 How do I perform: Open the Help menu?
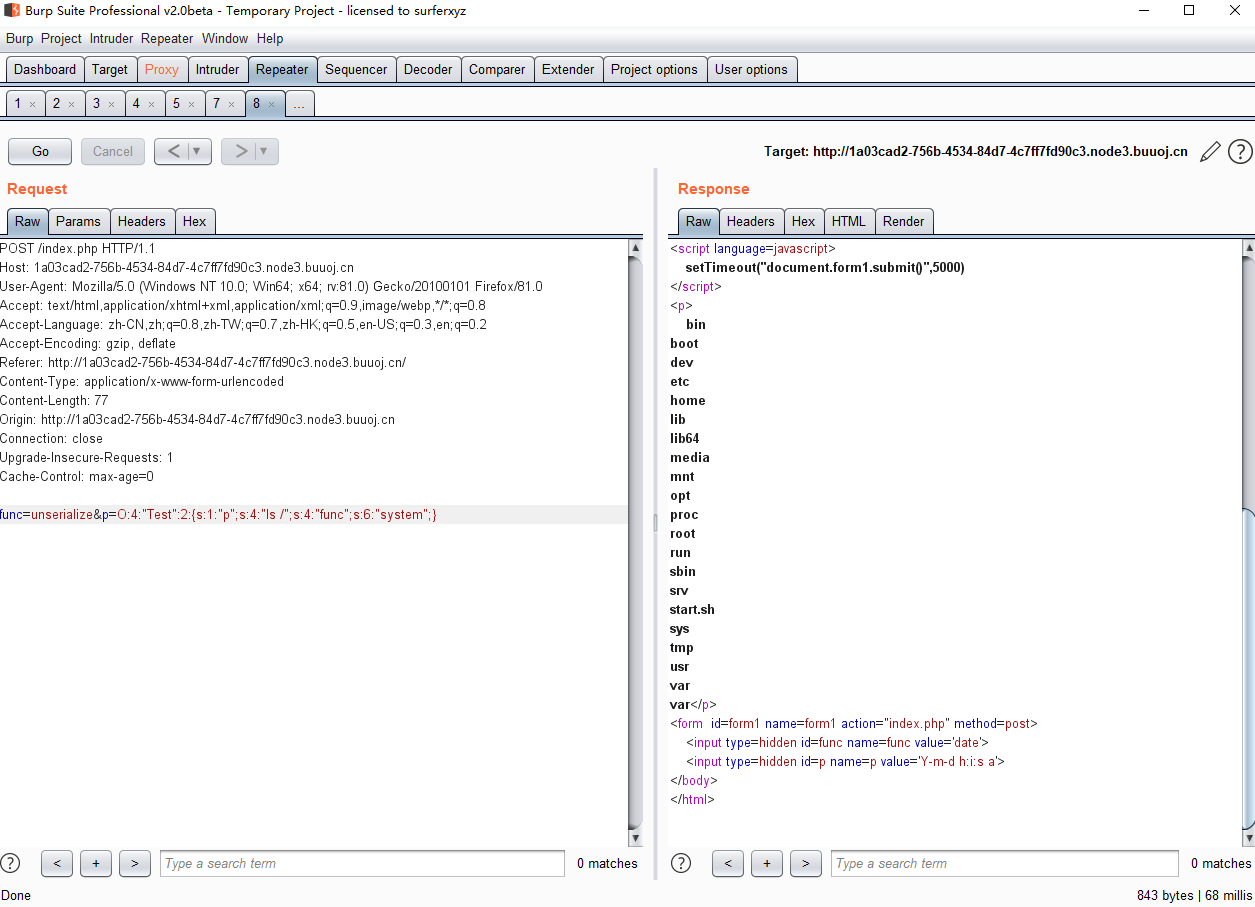tap(270, 38)
